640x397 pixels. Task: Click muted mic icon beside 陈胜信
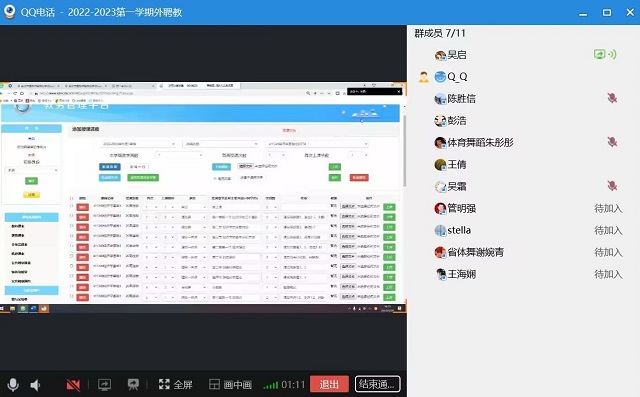coord(612,98)
